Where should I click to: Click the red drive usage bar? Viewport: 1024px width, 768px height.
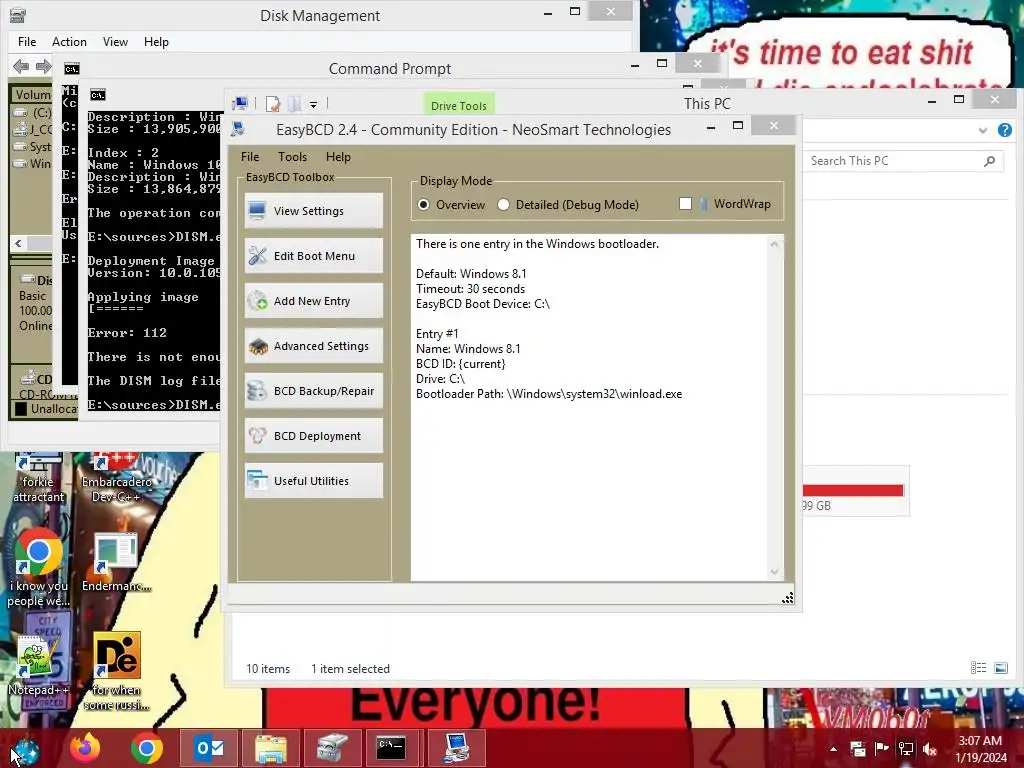pyautogui.click(x=852, y=490)
